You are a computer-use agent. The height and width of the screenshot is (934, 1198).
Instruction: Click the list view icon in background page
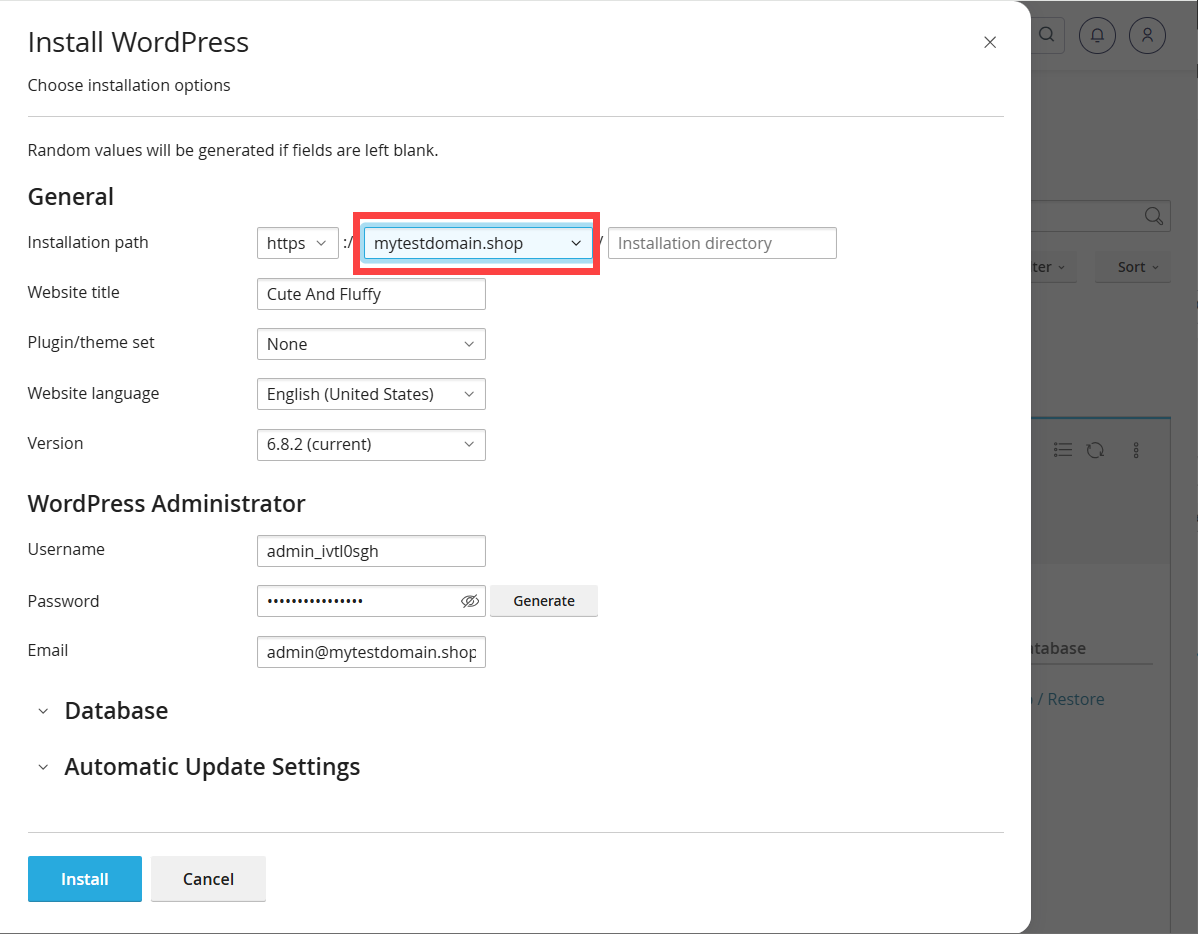(1062, 450)
